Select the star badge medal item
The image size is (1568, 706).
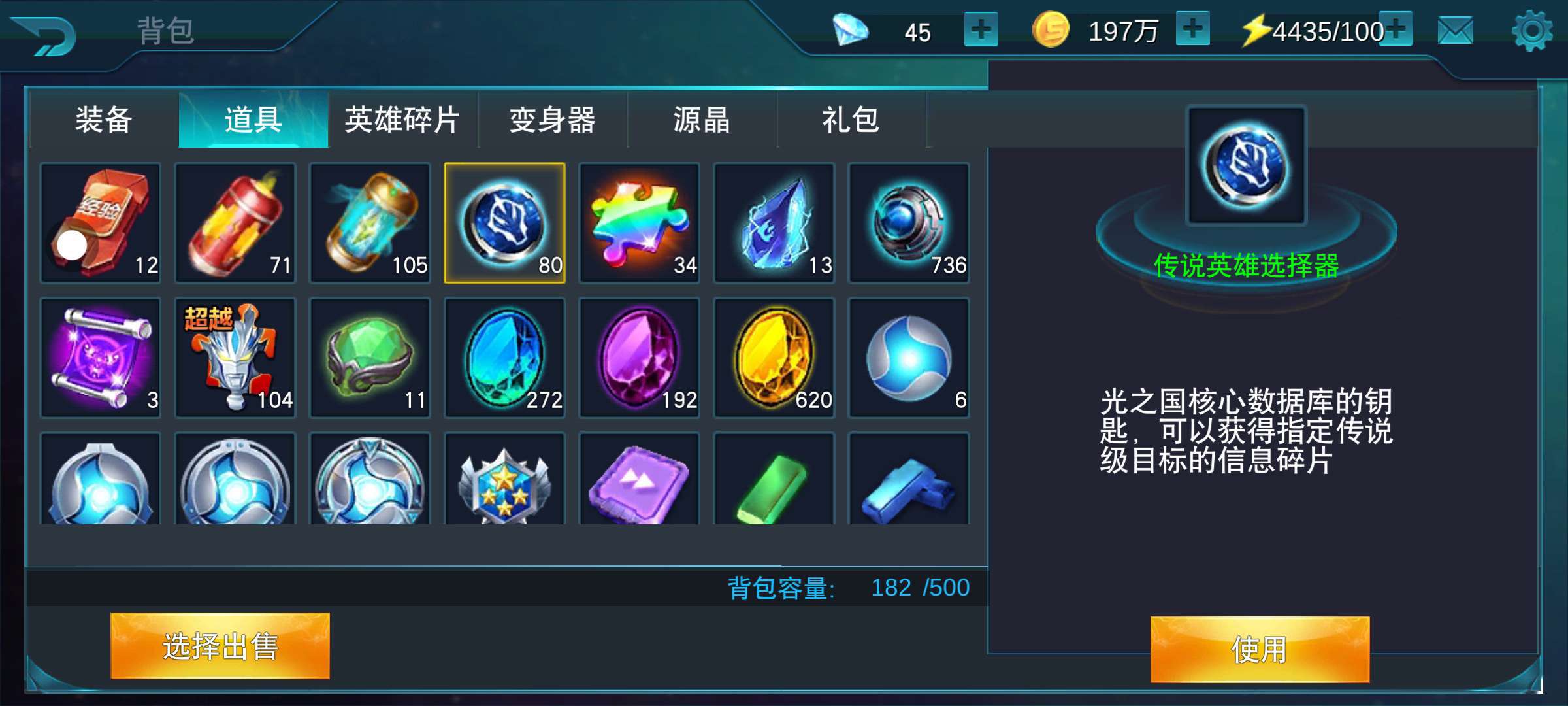tap(504, 479)
